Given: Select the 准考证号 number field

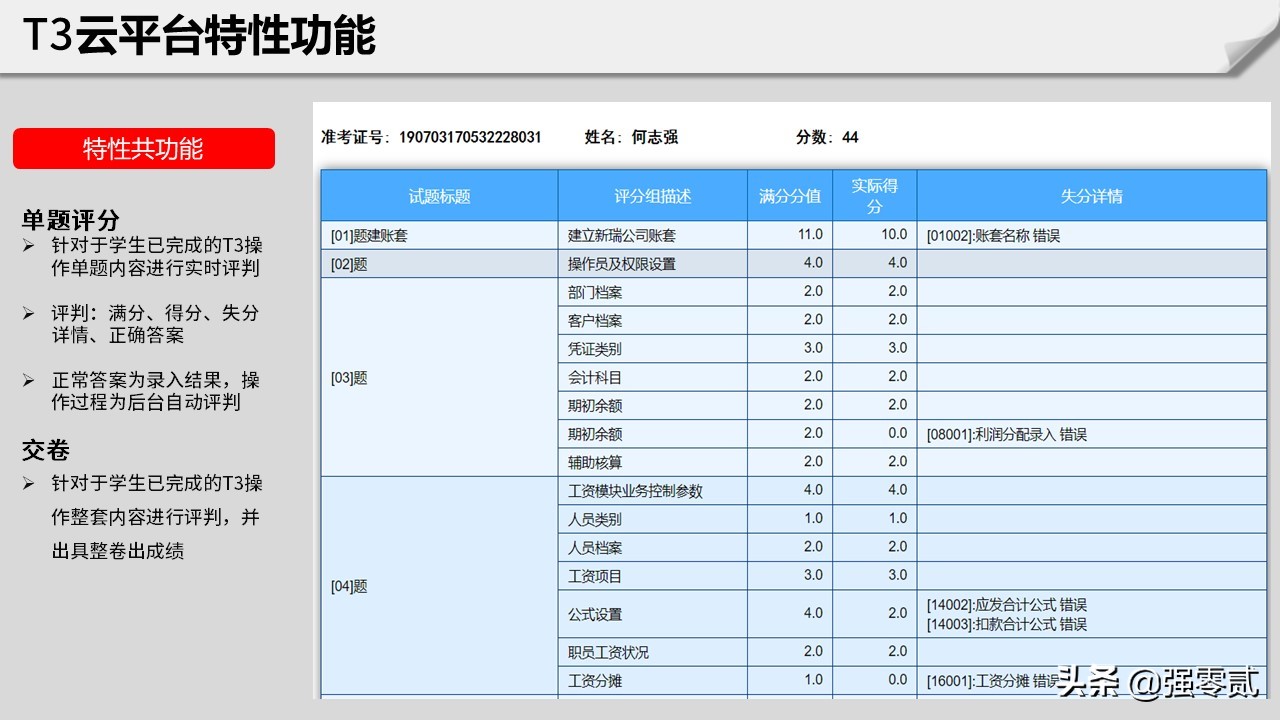Looking at the screenshot, I should click(x=470, y=137).
